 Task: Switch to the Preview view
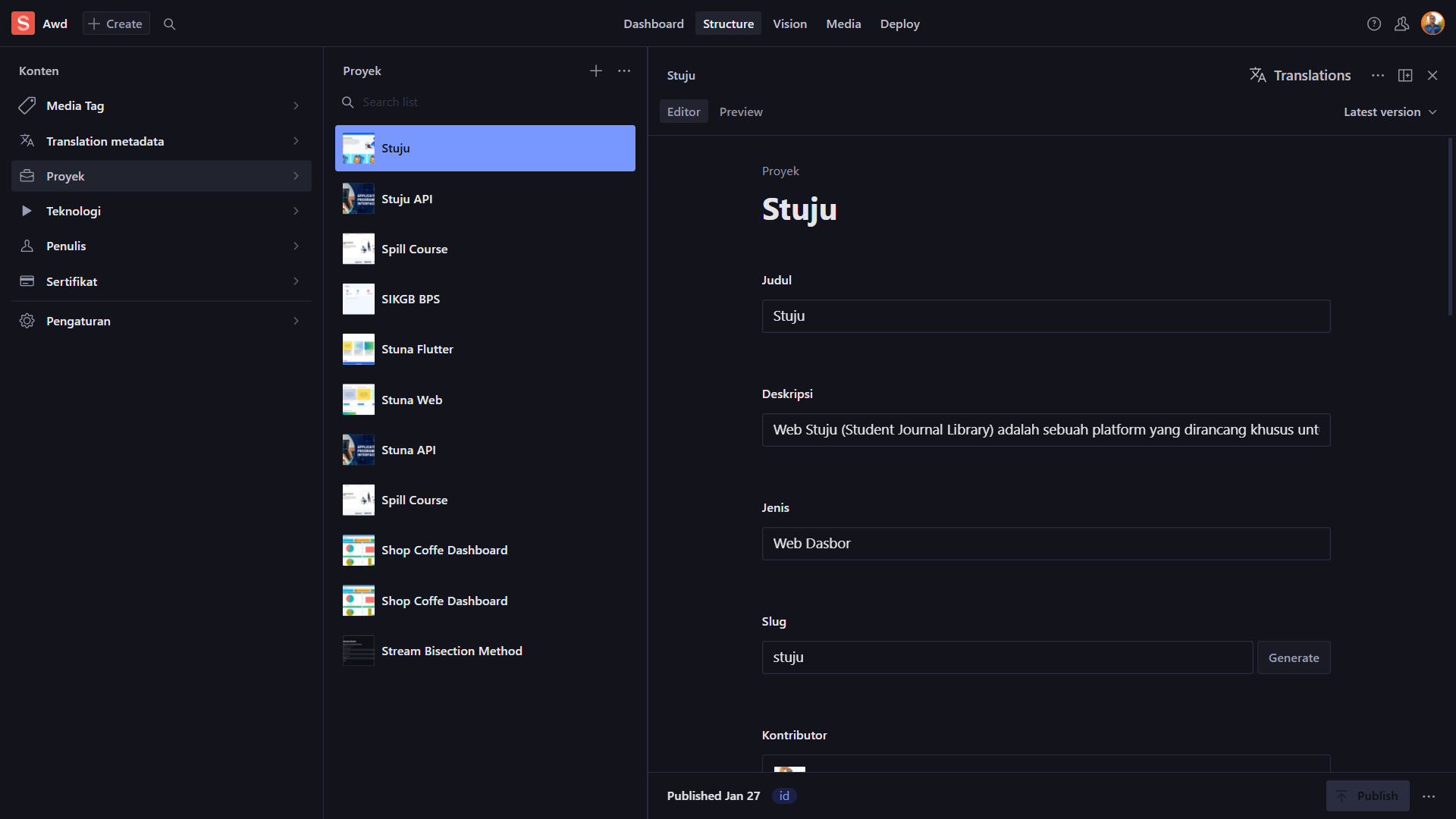741,111
